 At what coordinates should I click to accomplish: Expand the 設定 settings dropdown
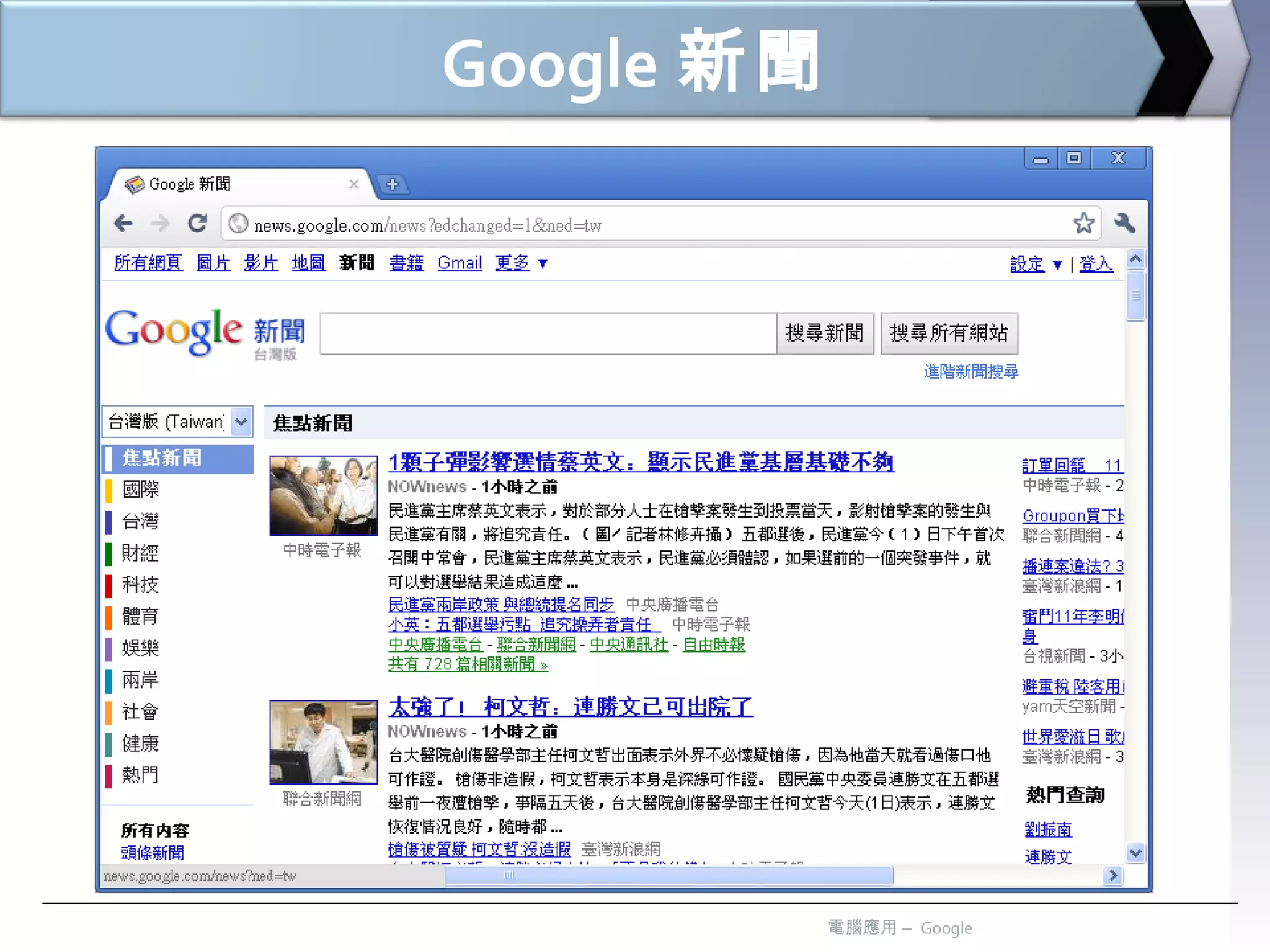(1036, 264)
